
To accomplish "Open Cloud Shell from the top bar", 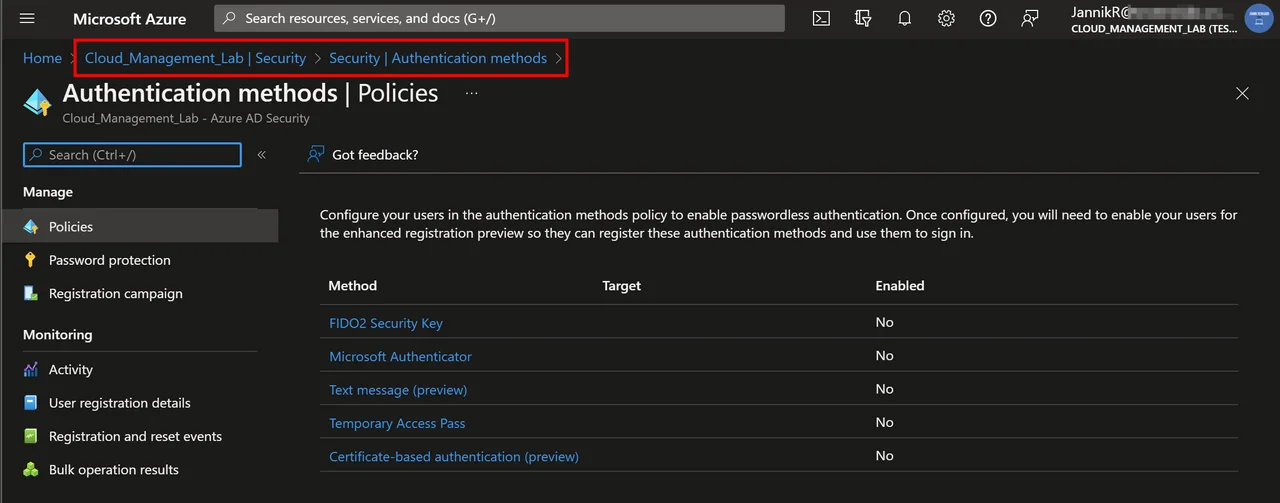I will [x=821, y=18].
